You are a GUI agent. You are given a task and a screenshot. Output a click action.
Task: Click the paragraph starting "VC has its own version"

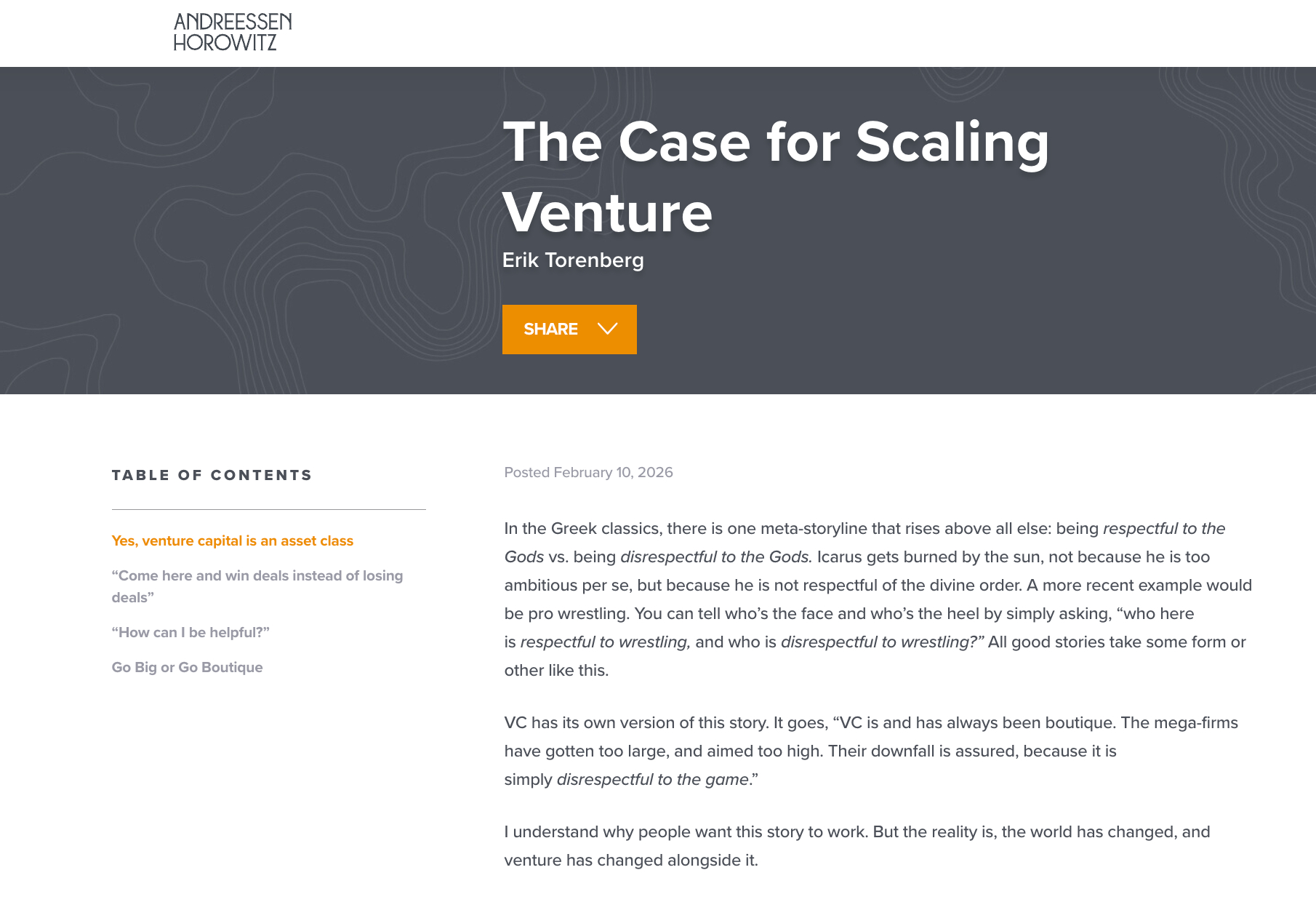[x=870, y=751]
